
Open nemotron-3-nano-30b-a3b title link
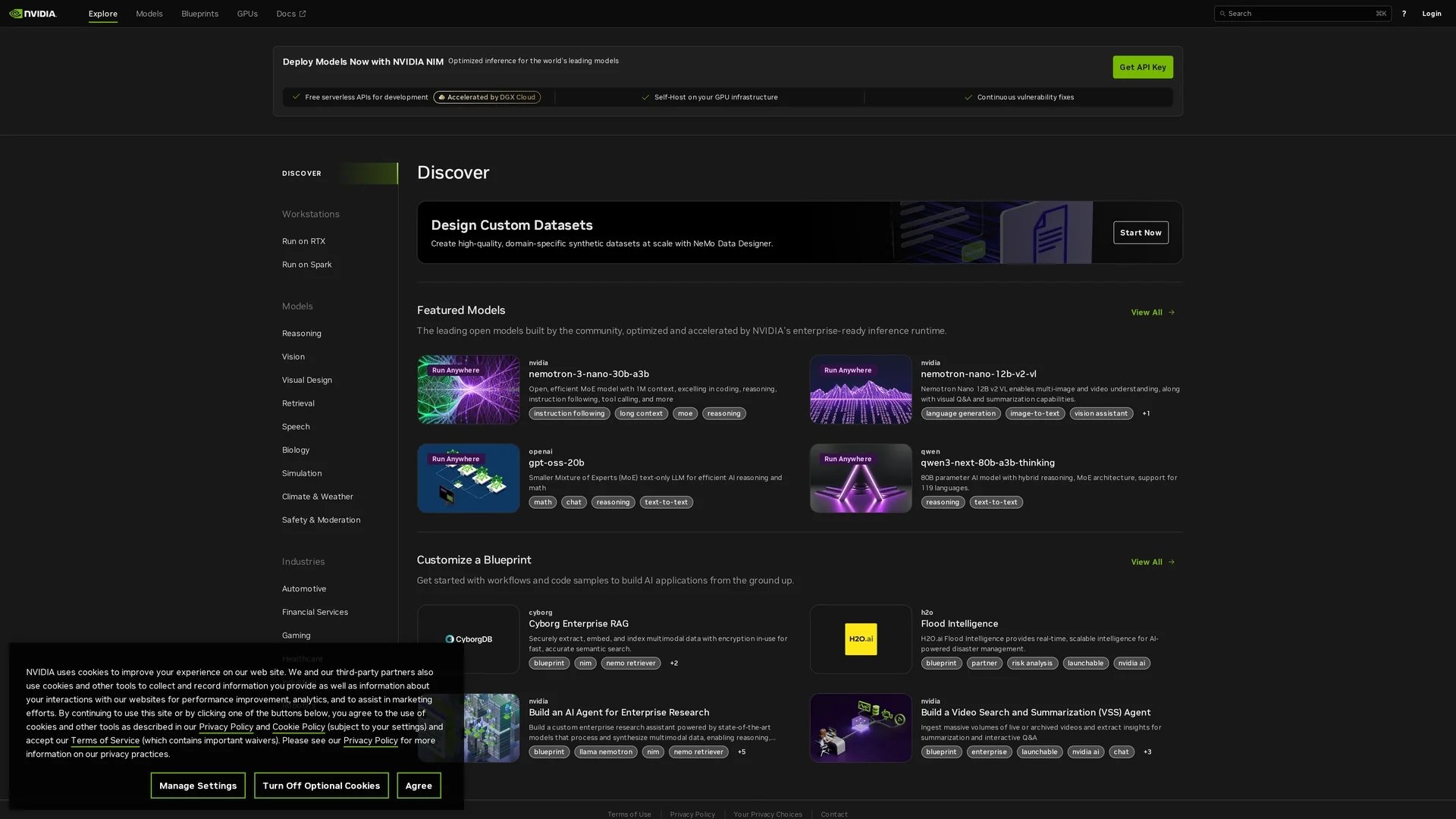[x=588, y=374]
